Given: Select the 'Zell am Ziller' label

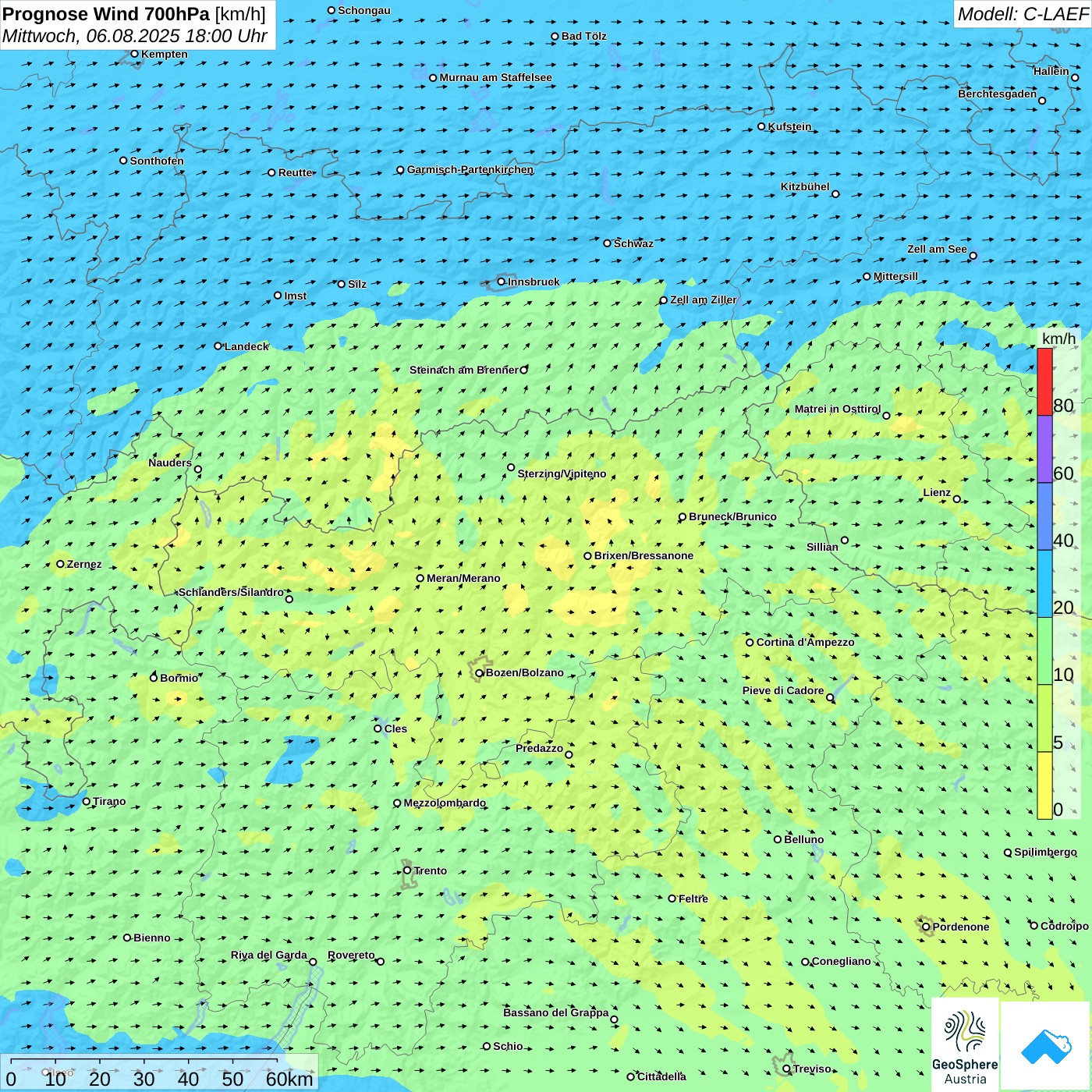Looking at the screenshot, I should (703, 300).
